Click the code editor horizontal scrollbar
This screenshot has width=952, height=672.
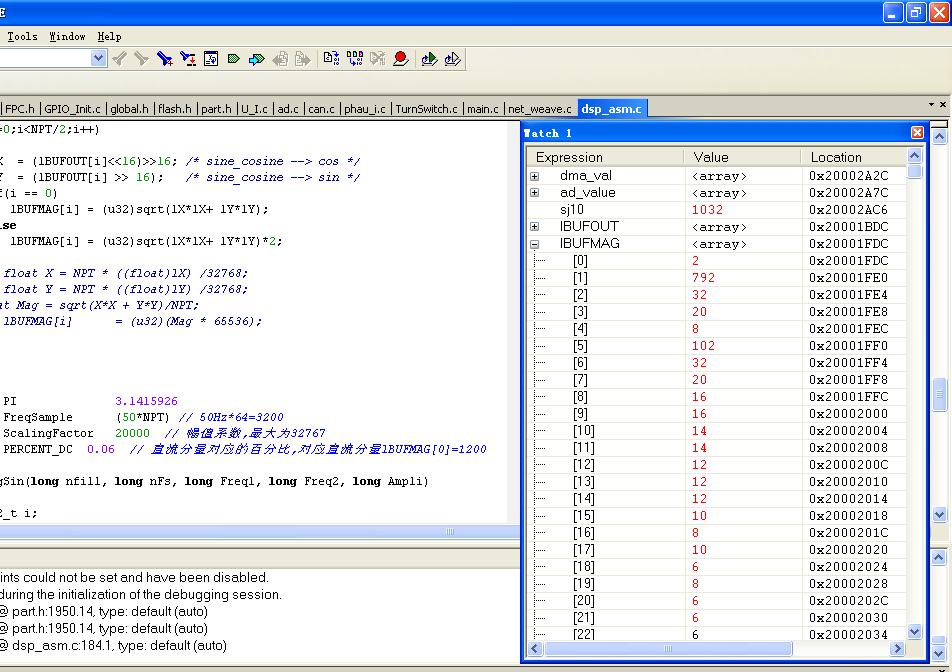point(260,532)
